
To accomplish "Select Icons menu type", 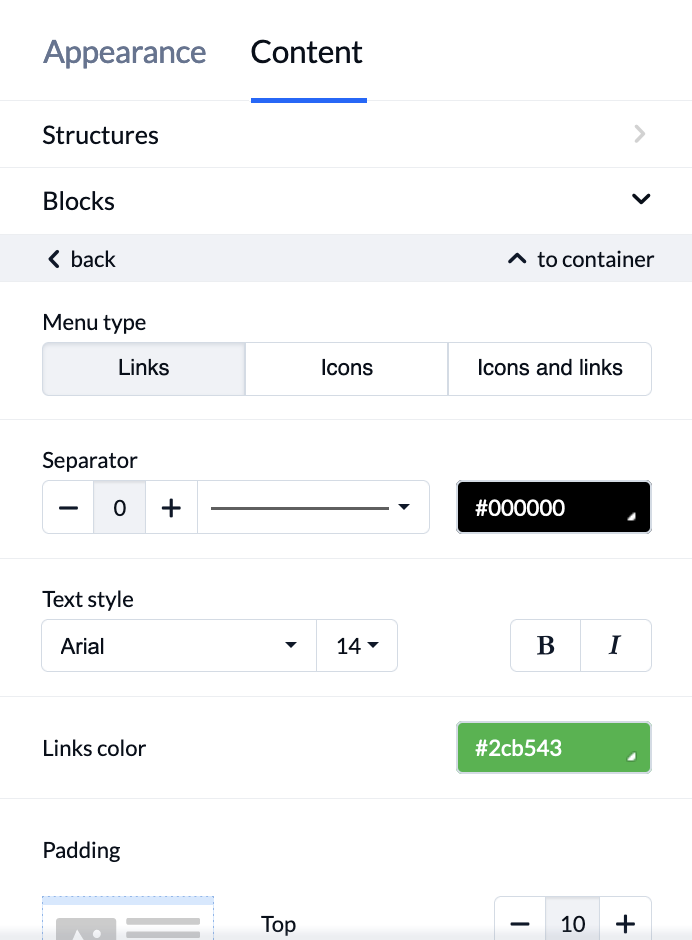I will (347, 368).
